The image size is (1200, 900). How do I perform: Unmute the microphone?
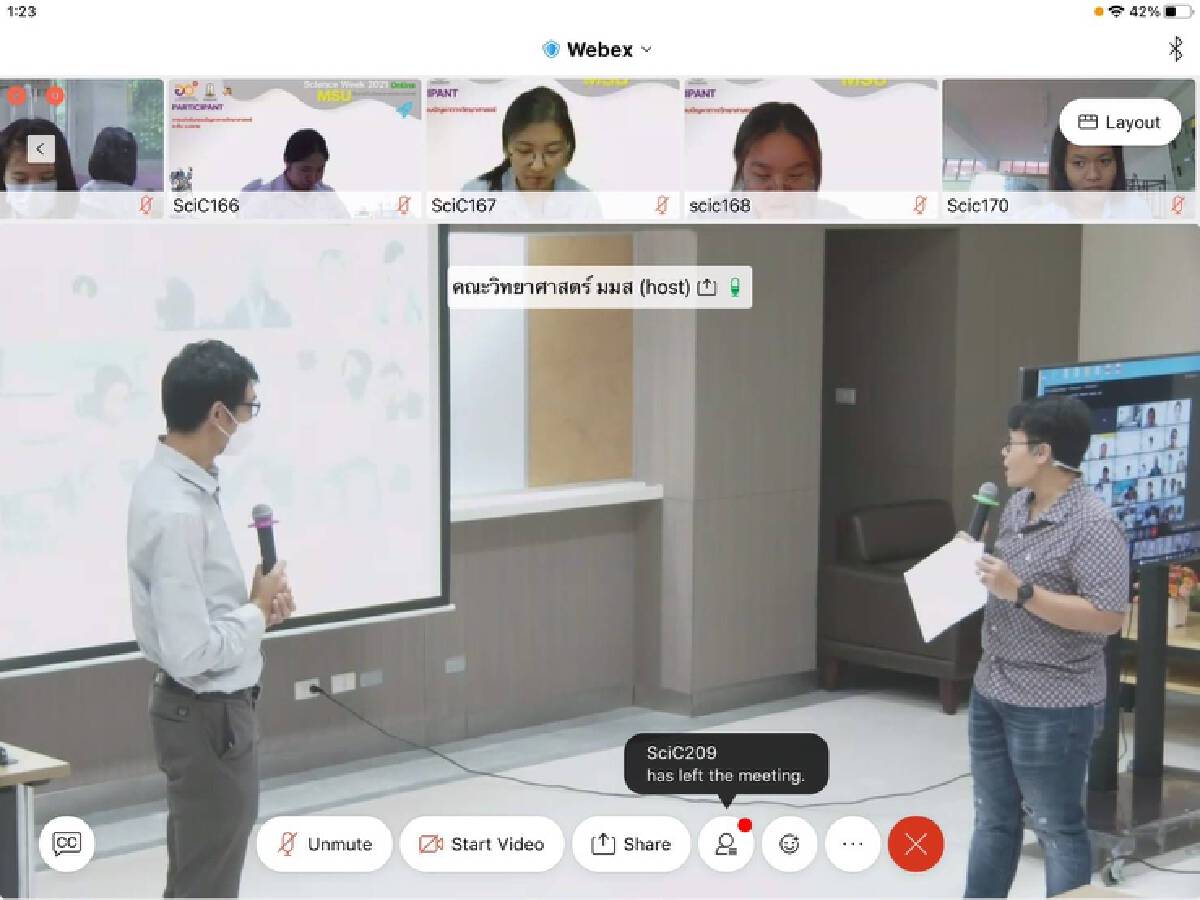pyautogui.click(x=324, y=844)
